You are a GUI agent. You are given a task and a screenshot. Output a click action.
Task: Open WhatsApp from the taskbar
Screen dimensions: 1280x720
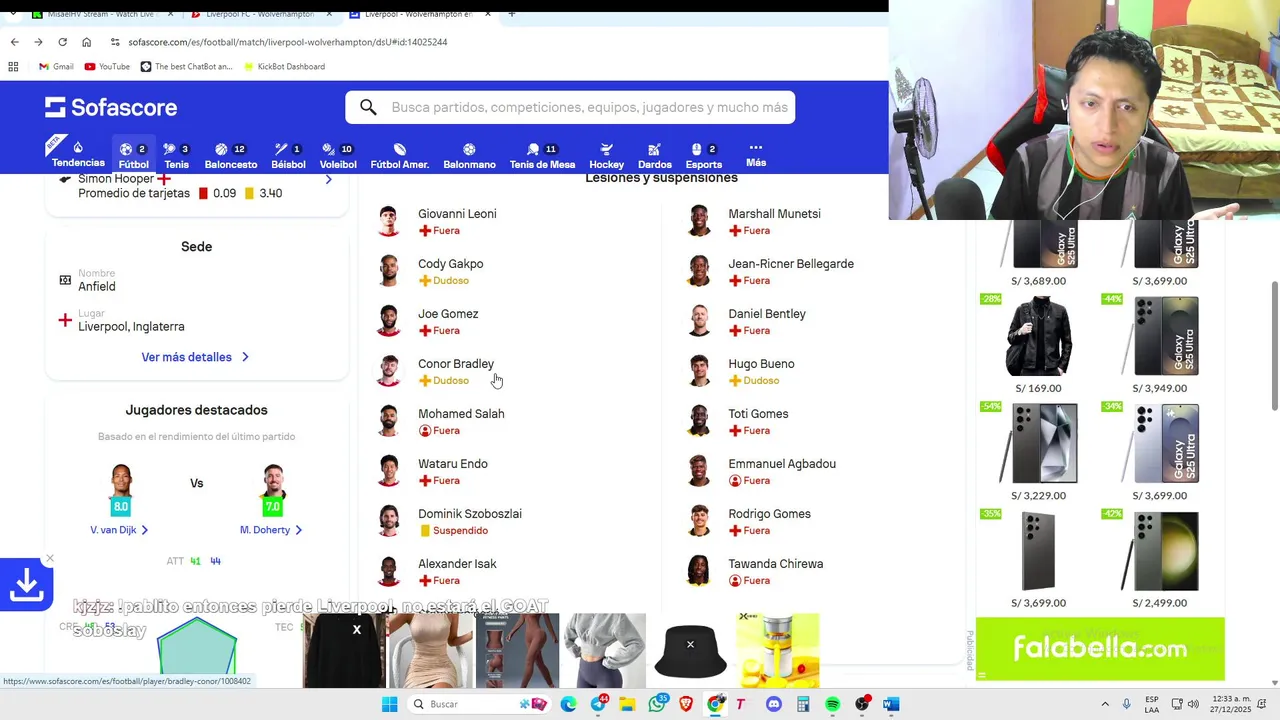click(x=657, y=704)
